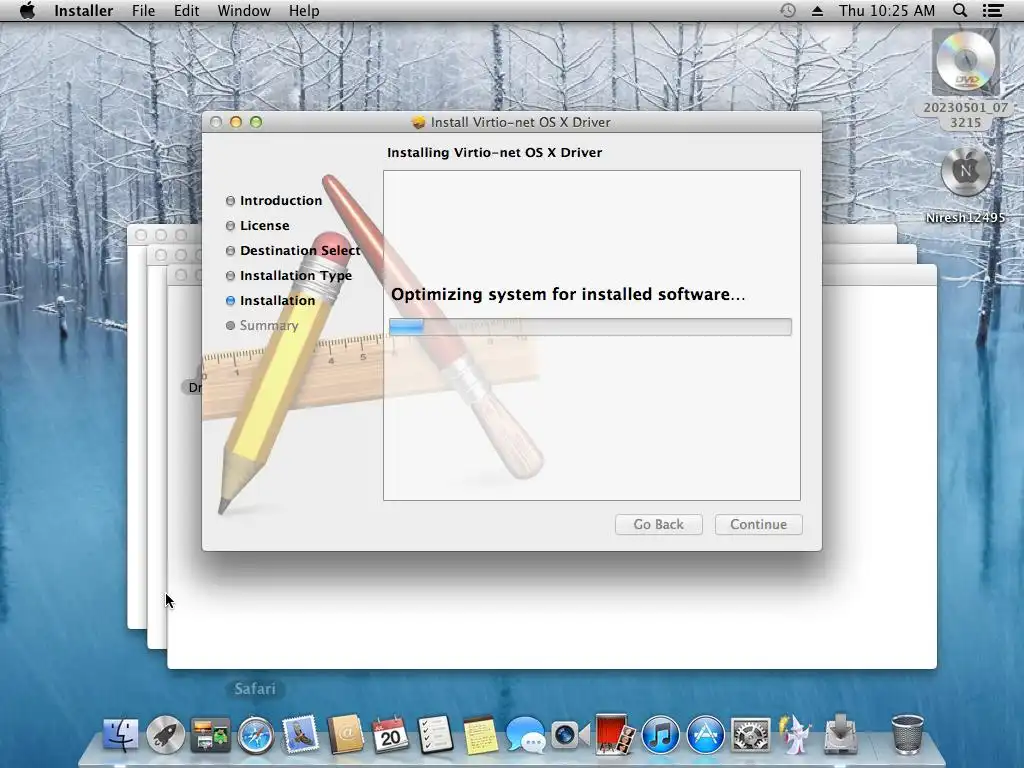Open Photo Booth icon in dock
Viewport: 1024px width, 768px height.
click(x=615, y=735)
